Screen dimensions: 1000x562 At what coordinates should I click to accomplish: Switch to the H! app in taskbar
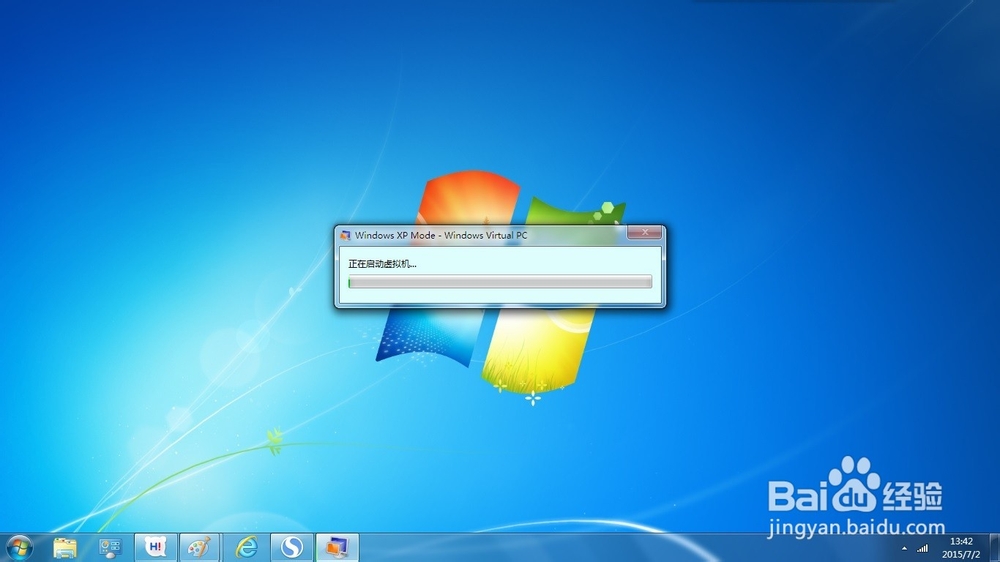point(156,547)
